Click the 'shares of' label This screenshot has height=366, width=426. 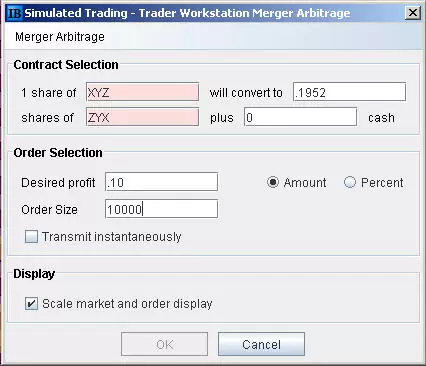click(x=47, y=118)
